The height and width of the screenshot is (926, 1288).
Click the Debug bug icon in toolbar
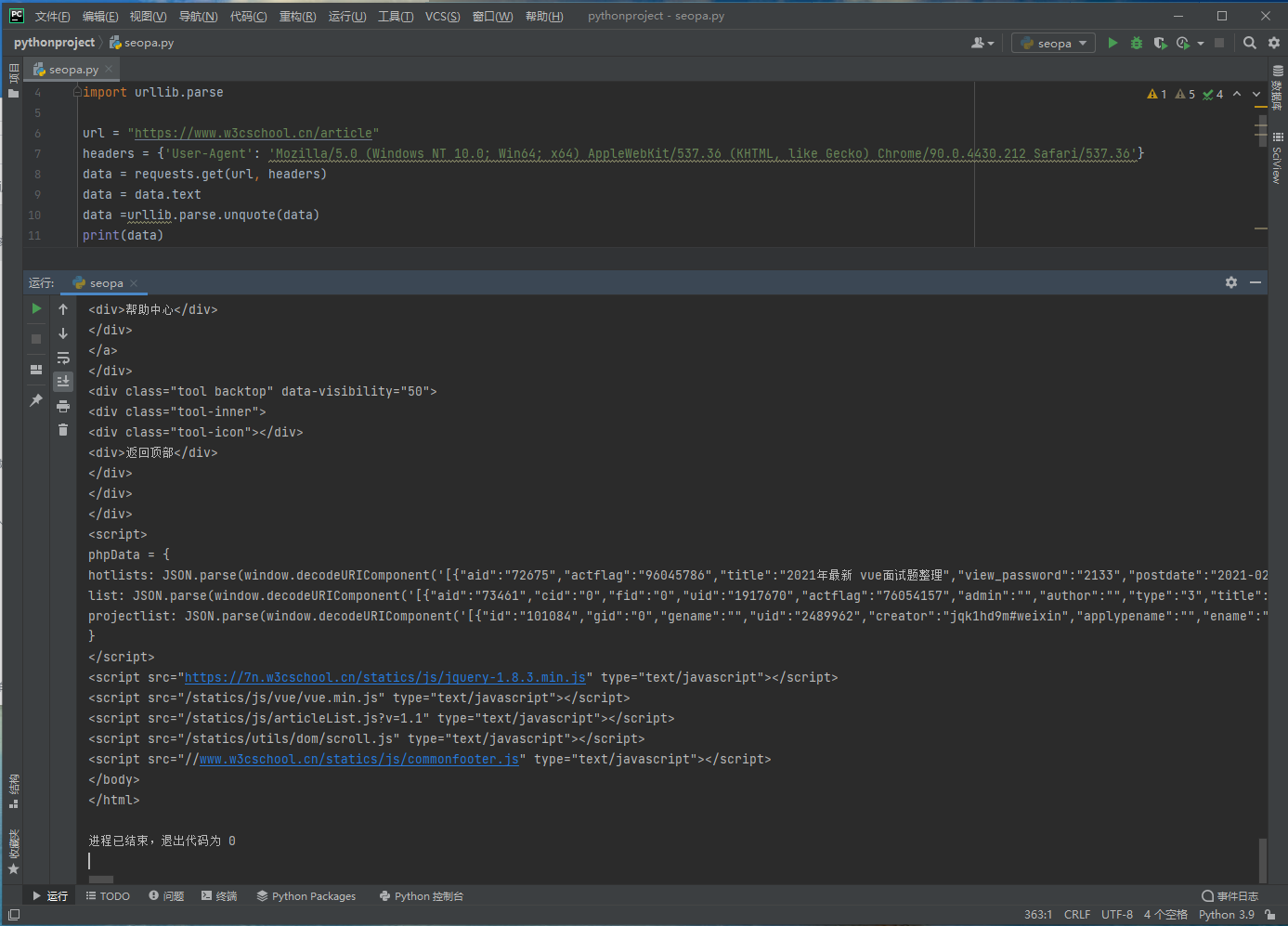[1136, 43]
